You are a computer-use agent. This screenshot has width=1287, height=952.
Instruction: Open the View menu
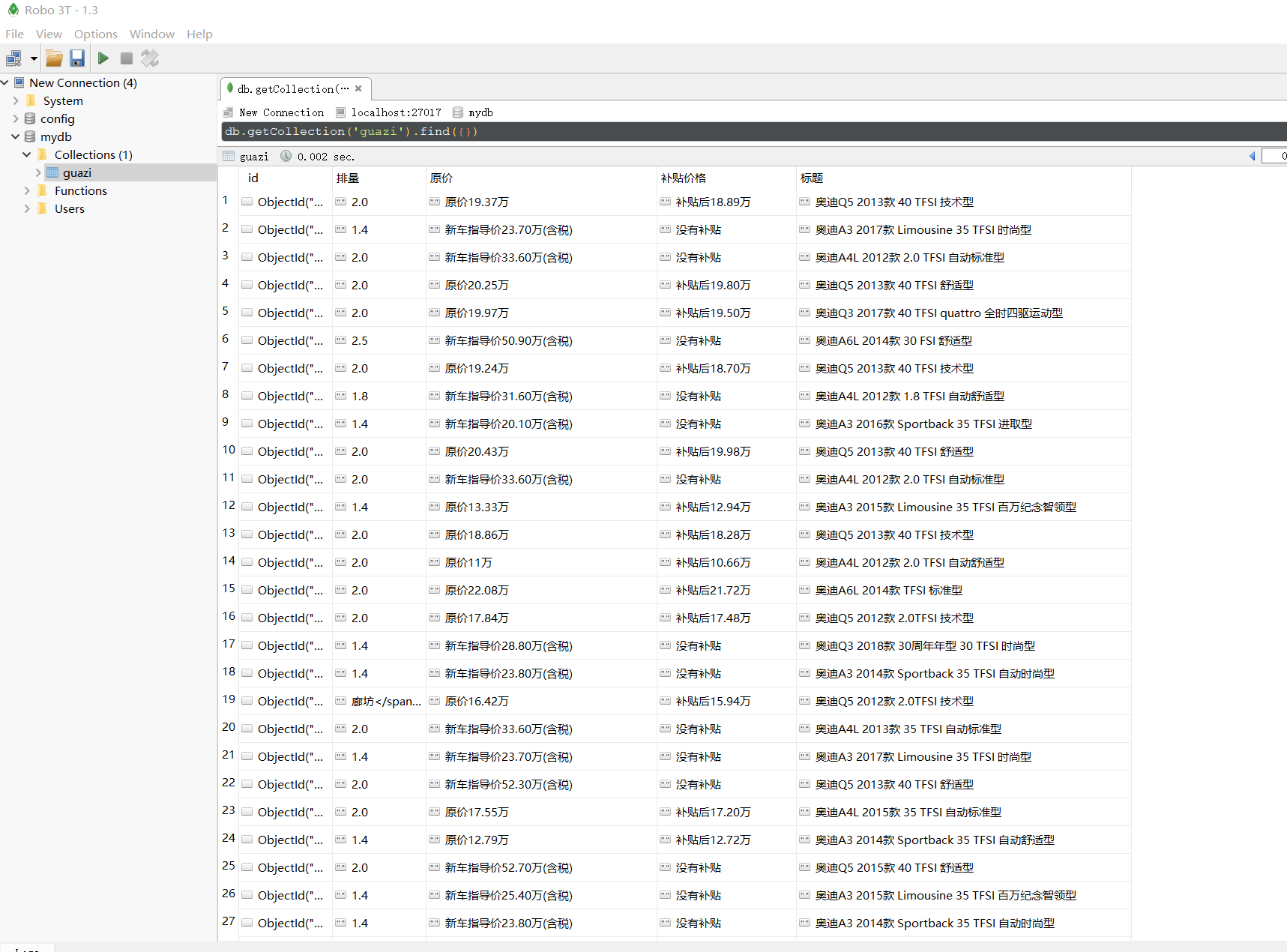tap(49, 34)
